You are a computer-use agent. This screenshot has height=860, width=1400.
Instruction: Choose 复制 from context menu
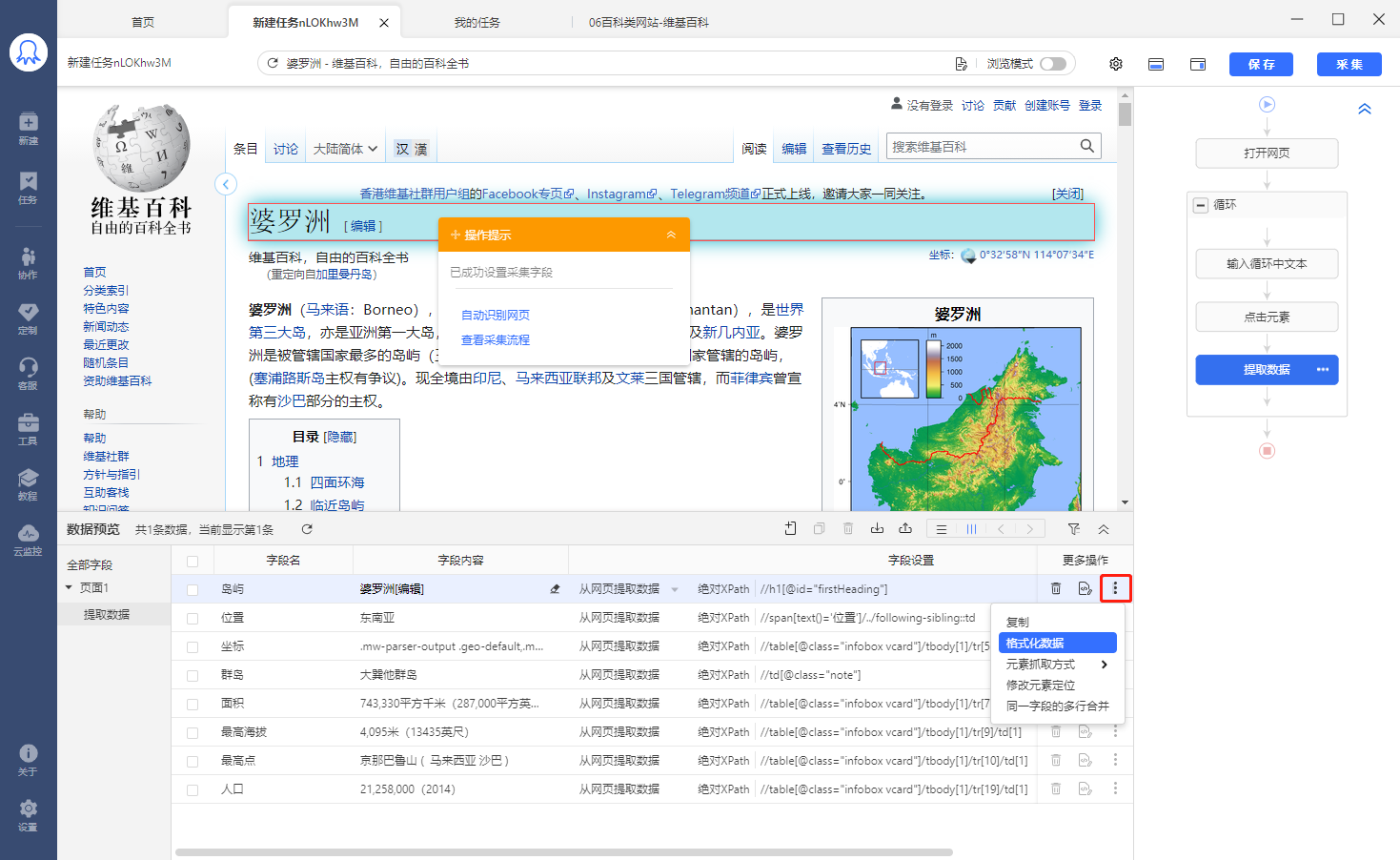(1018, 622)
